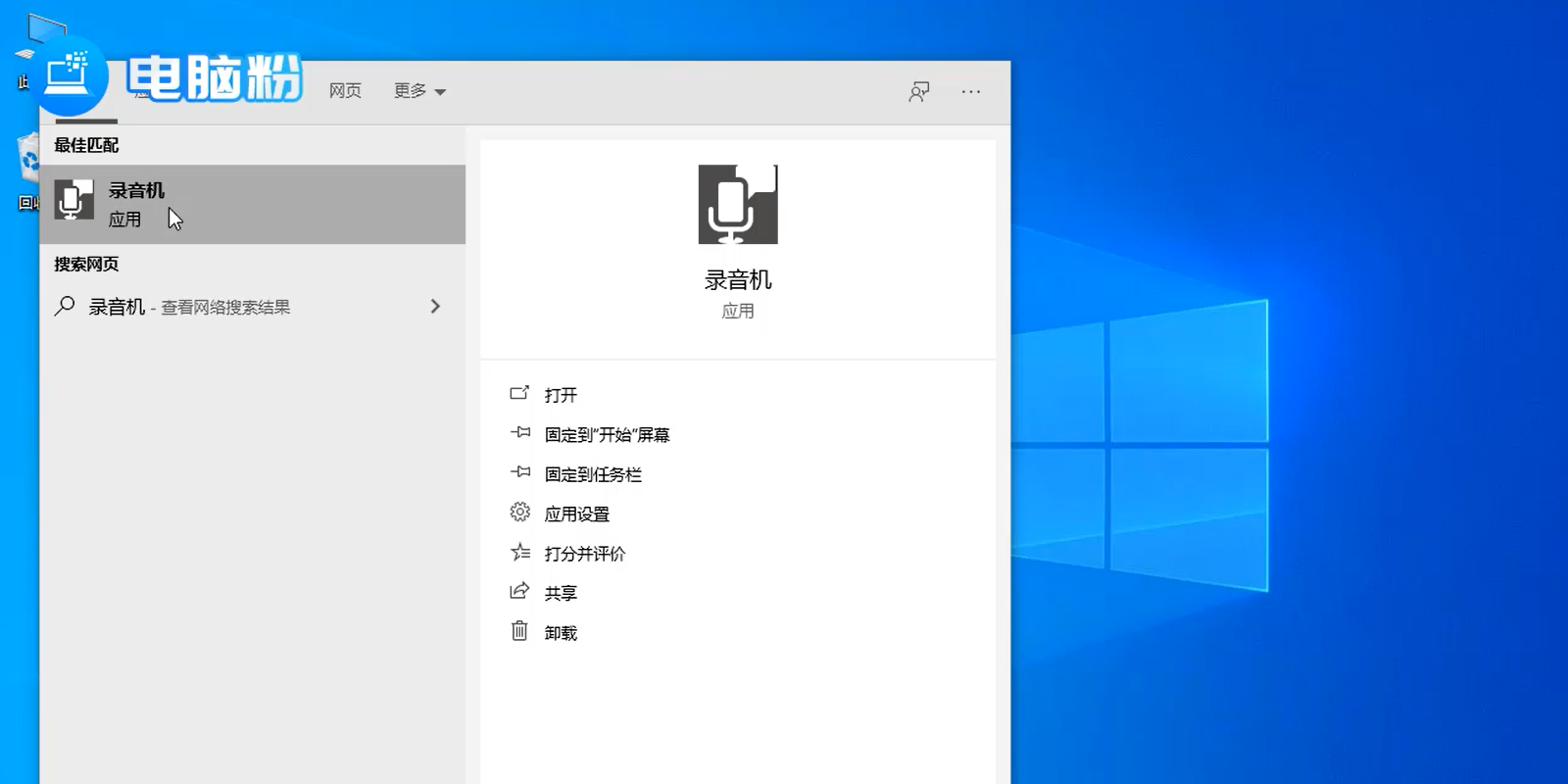Click the open-window icon beside 打开

coord(519,393)
